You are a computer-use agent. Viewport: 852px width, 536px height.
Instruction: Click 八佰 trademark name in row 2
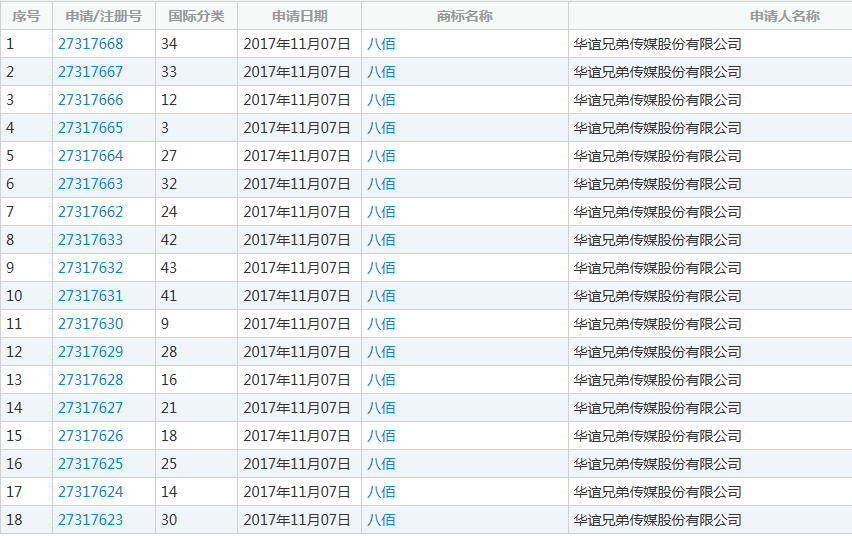(x=381, y=72)
